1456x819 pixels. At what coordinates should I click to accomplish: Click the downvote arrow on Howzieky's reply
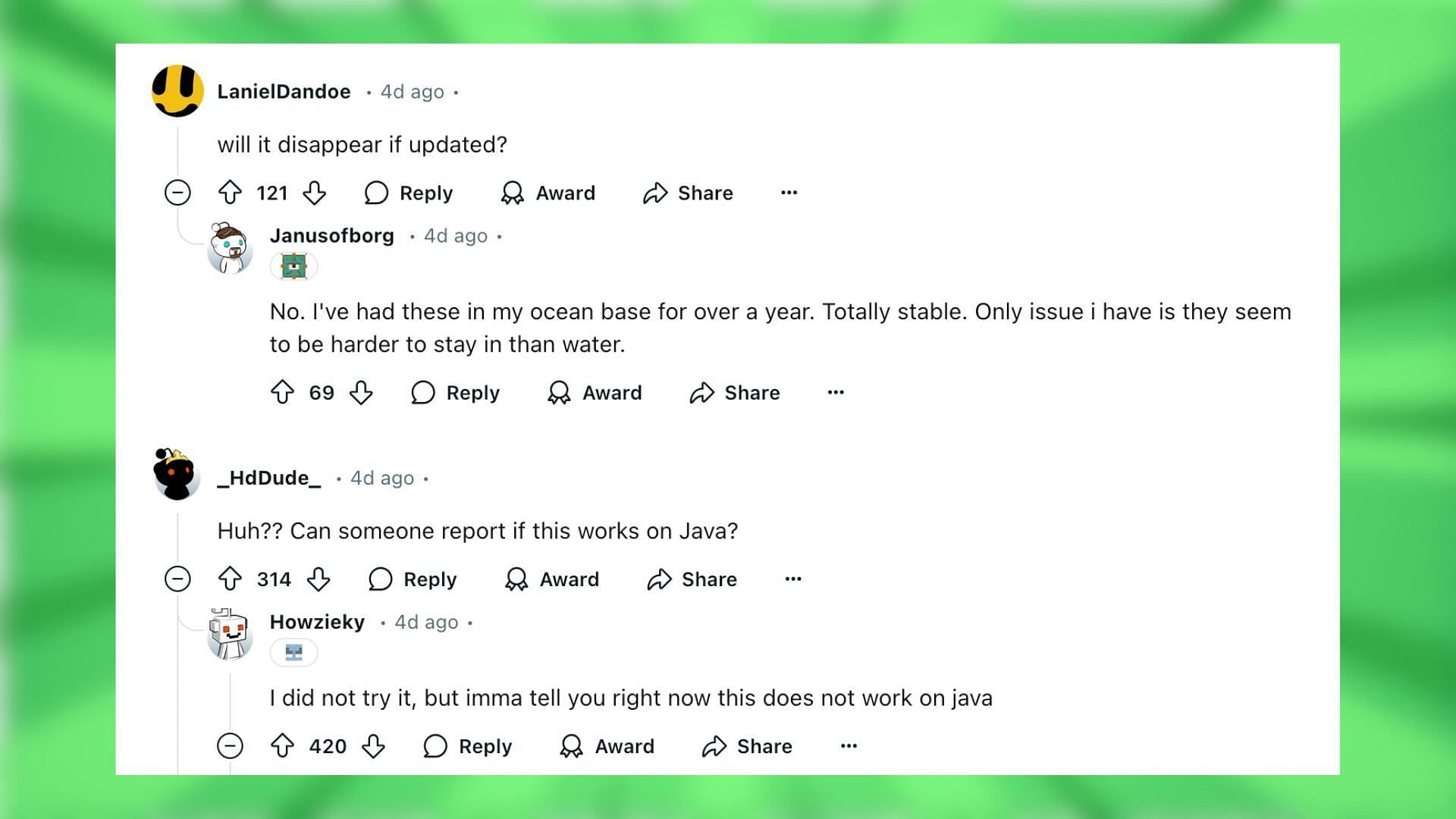tap(374, 745)
